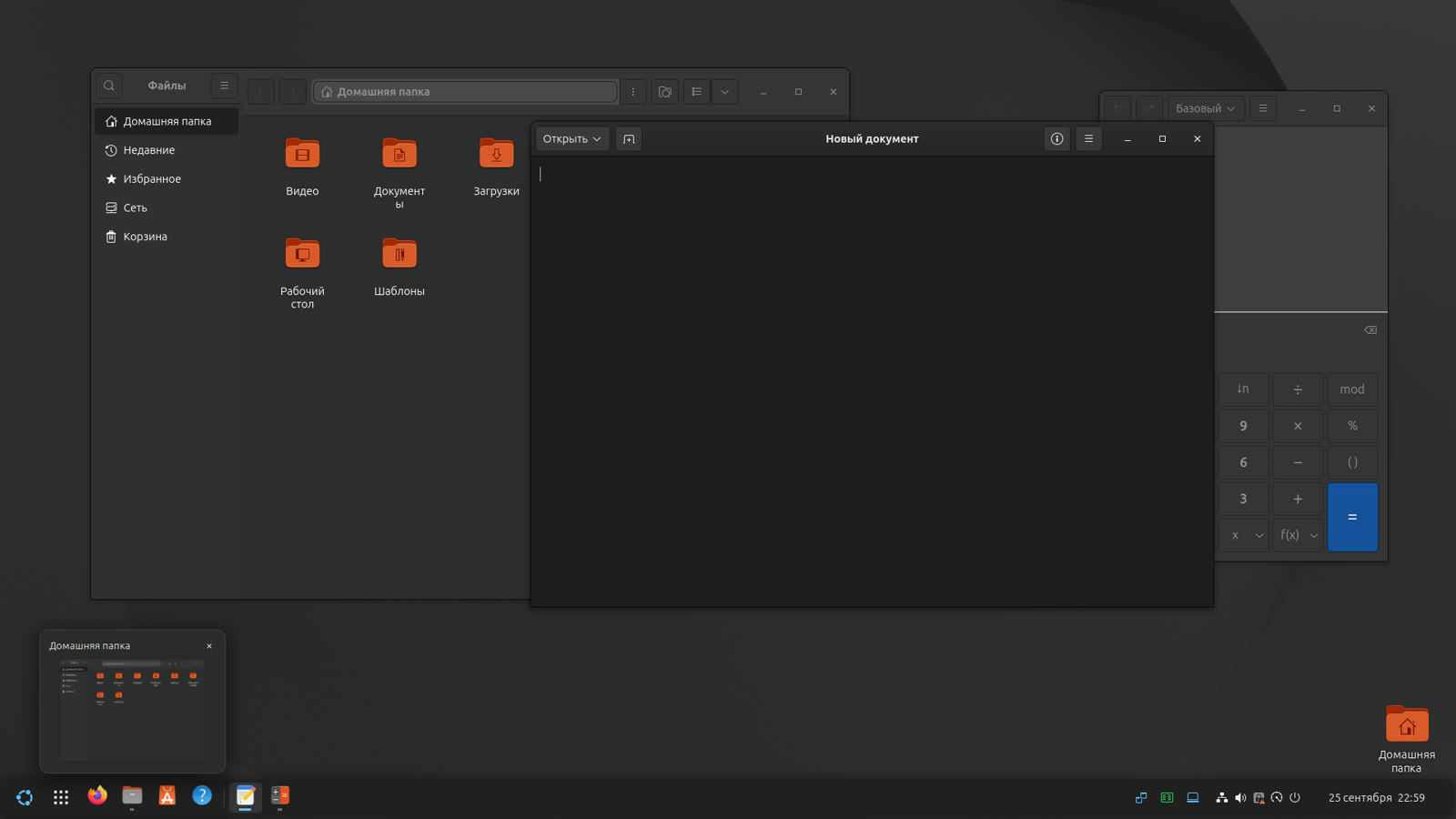The width and height of the screenshot is (1456, 819).
Task: Launch the Help app from the dock
Action: coord(202,796)
